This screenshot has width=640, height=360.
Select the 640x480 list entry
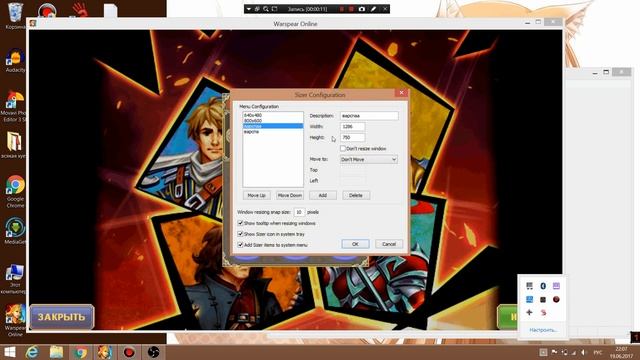click(273, 116)
